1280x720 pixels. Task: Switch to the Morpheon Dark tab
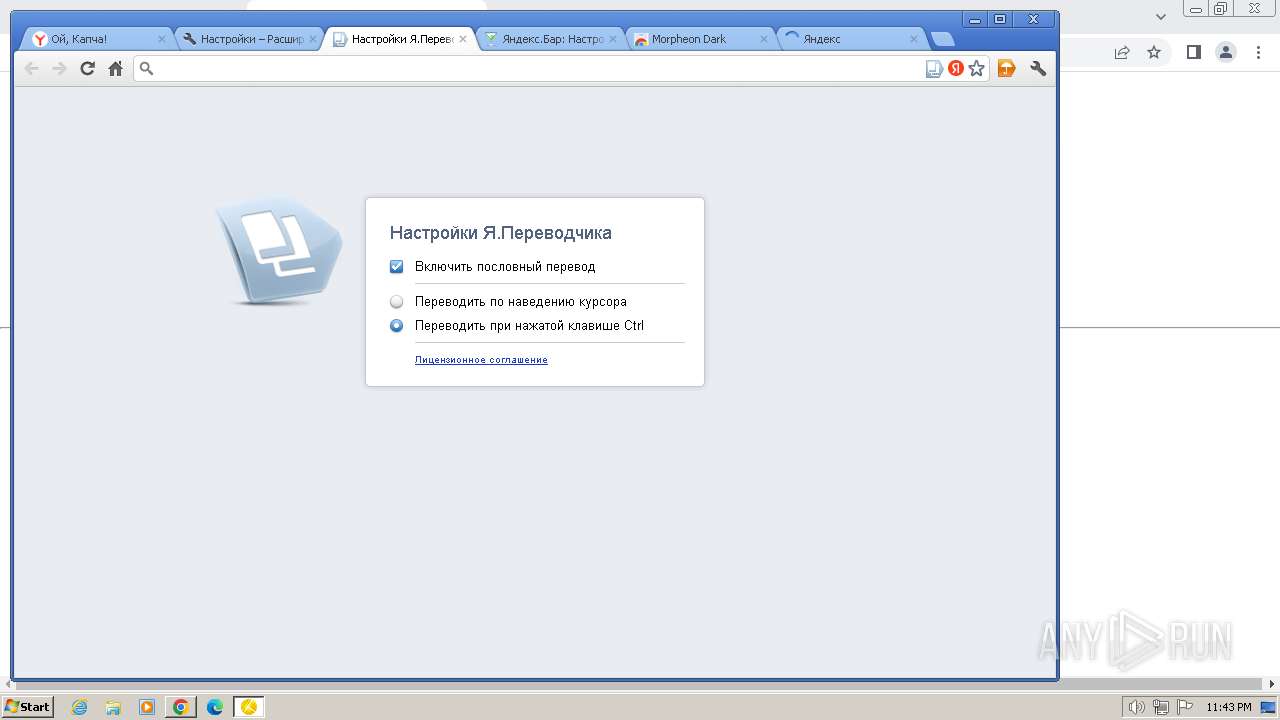click(700, 39)
